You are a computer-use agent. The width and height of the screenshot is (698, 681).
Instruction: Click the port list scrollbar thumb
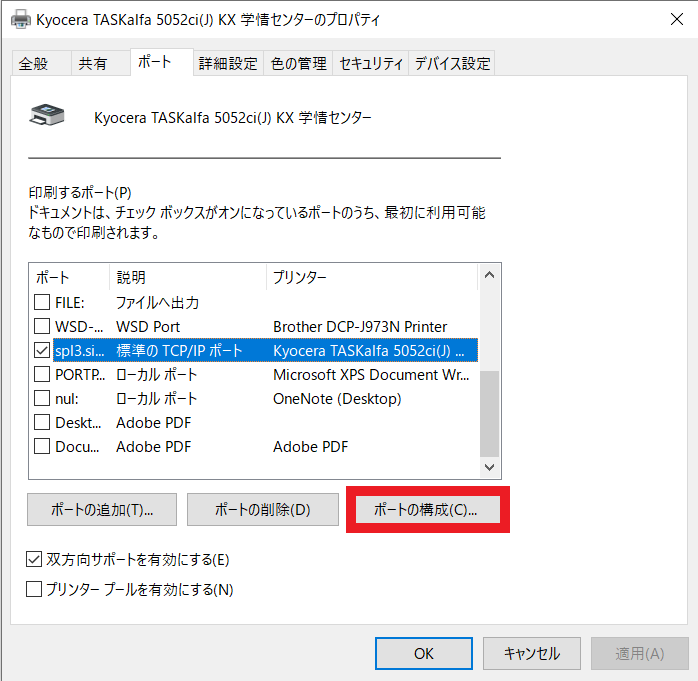tap(489, 414)
